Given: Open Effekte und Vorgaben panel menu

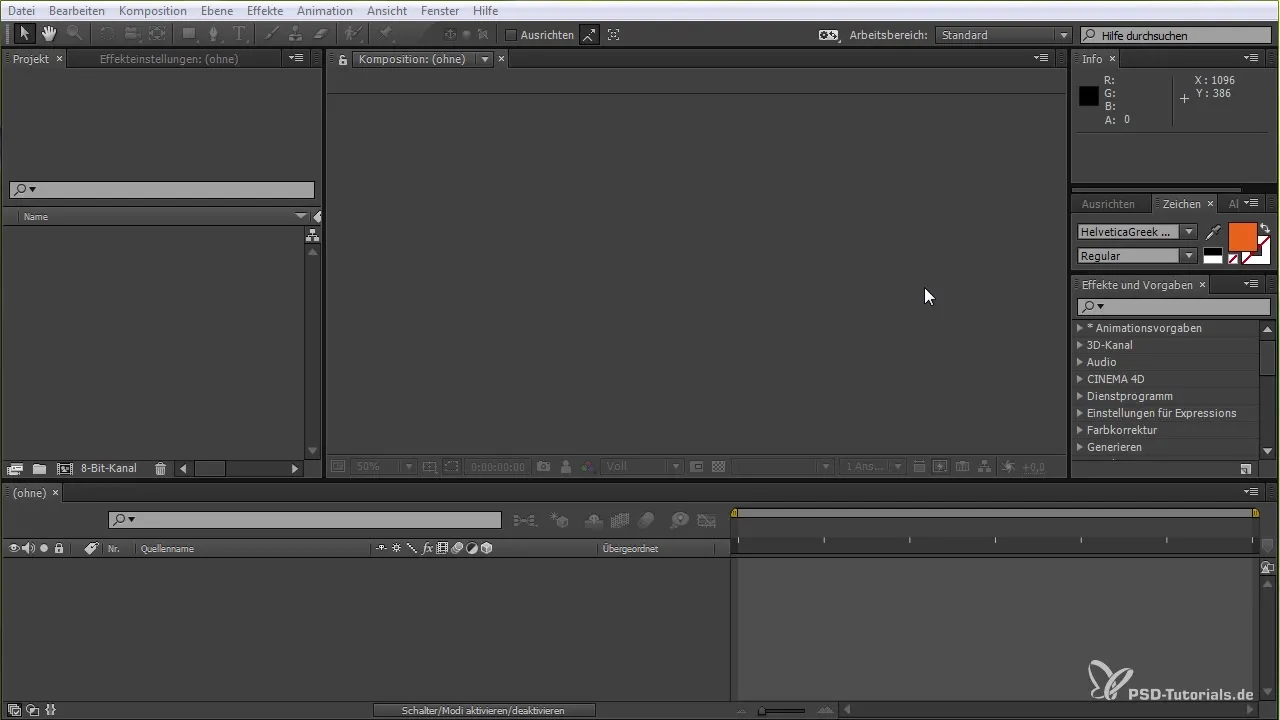Looking at the screenshot, I should point(1251,285).
